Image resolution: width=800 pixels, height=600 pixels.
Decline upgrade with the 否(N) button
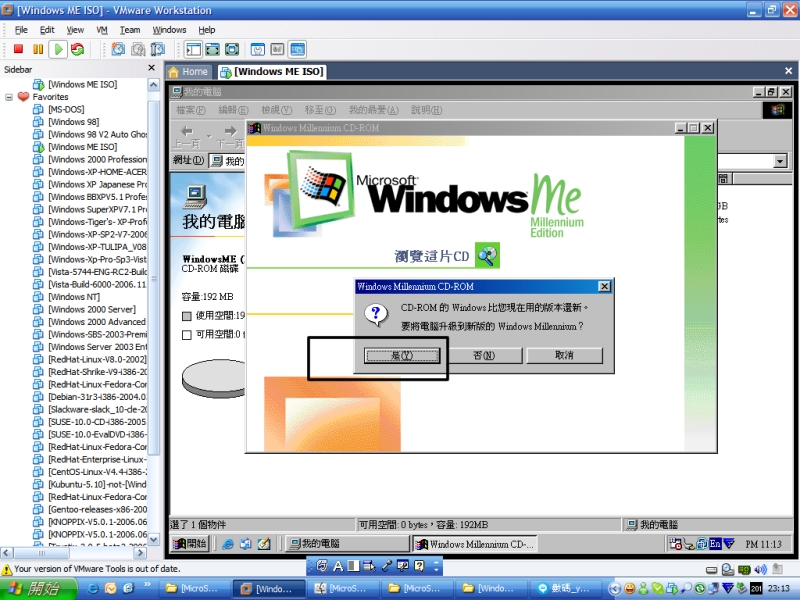[x=484, y=356]
